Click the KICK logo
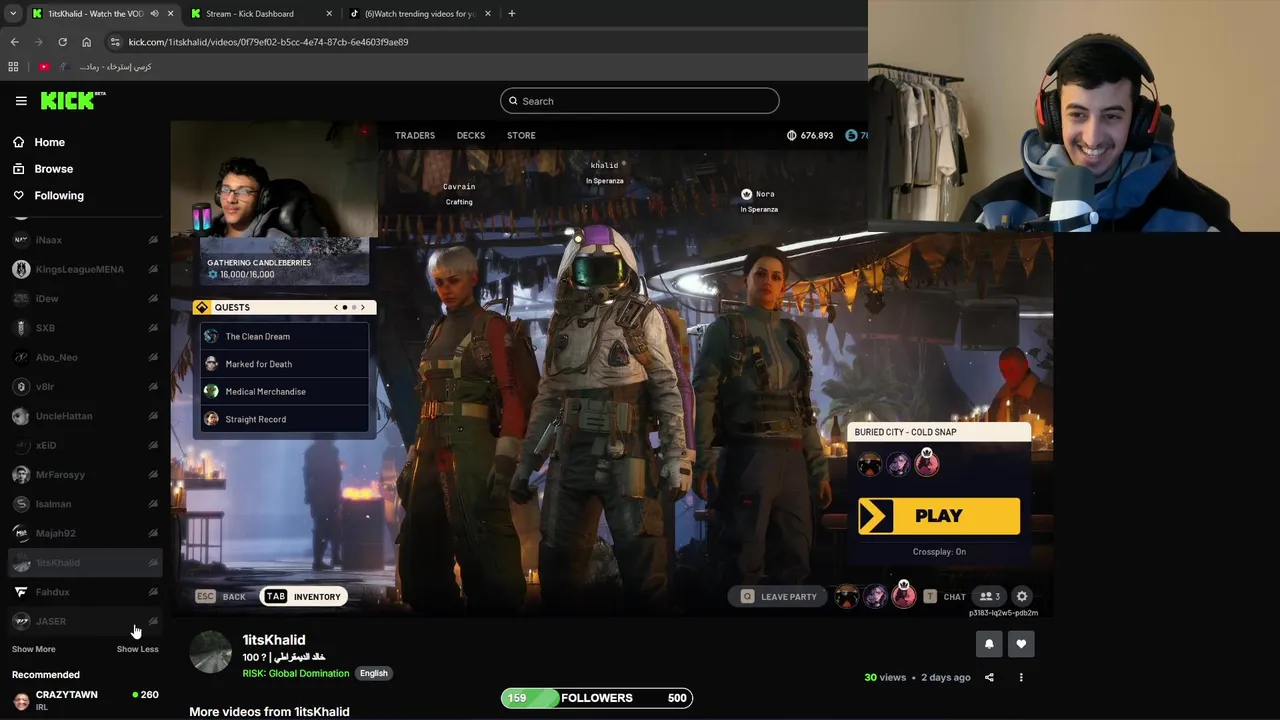Image resolution: width=1280 pixels, height=720 pixels. [73, 100]
